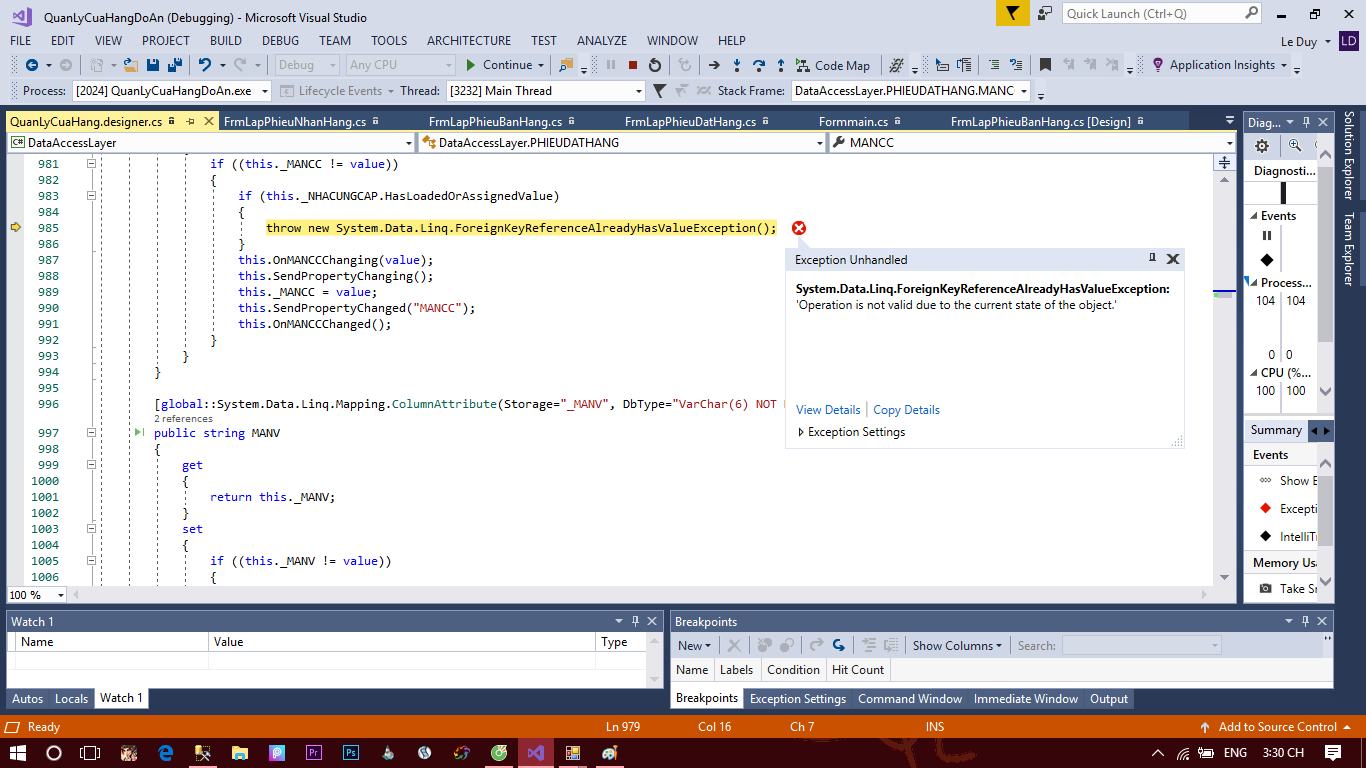This screenshot has width=1366, height=768.
Task: Open the DEBUG menu
Action: pos(280,40)
